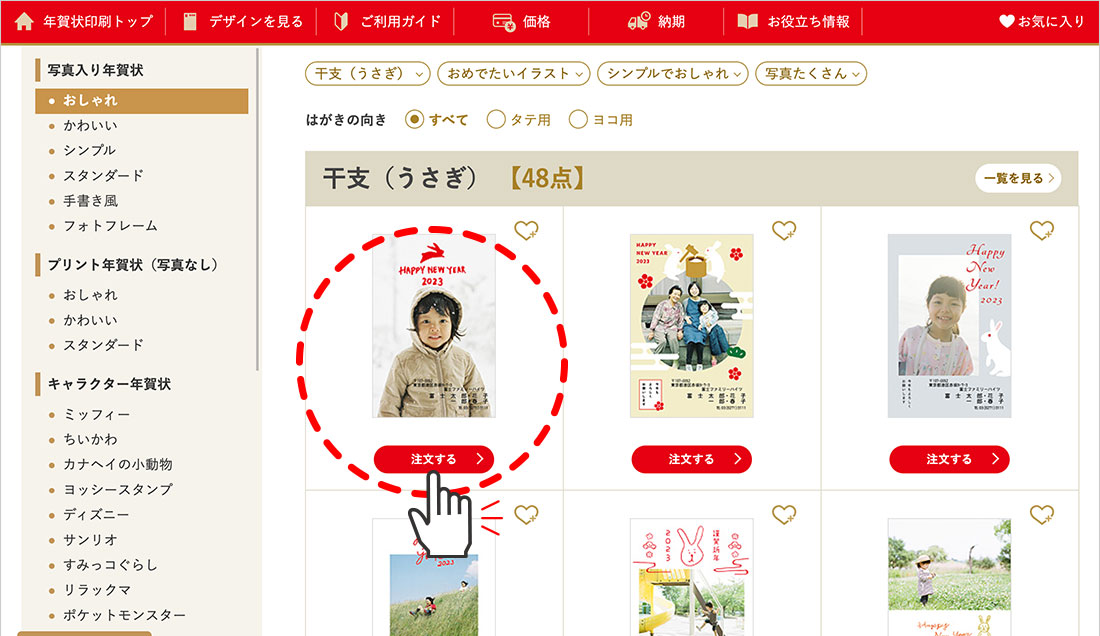Image resolution: width=1100 pixels, height=636 pixels.
Task: Click the left sidebar scrollbar
Action: point(257,209)
